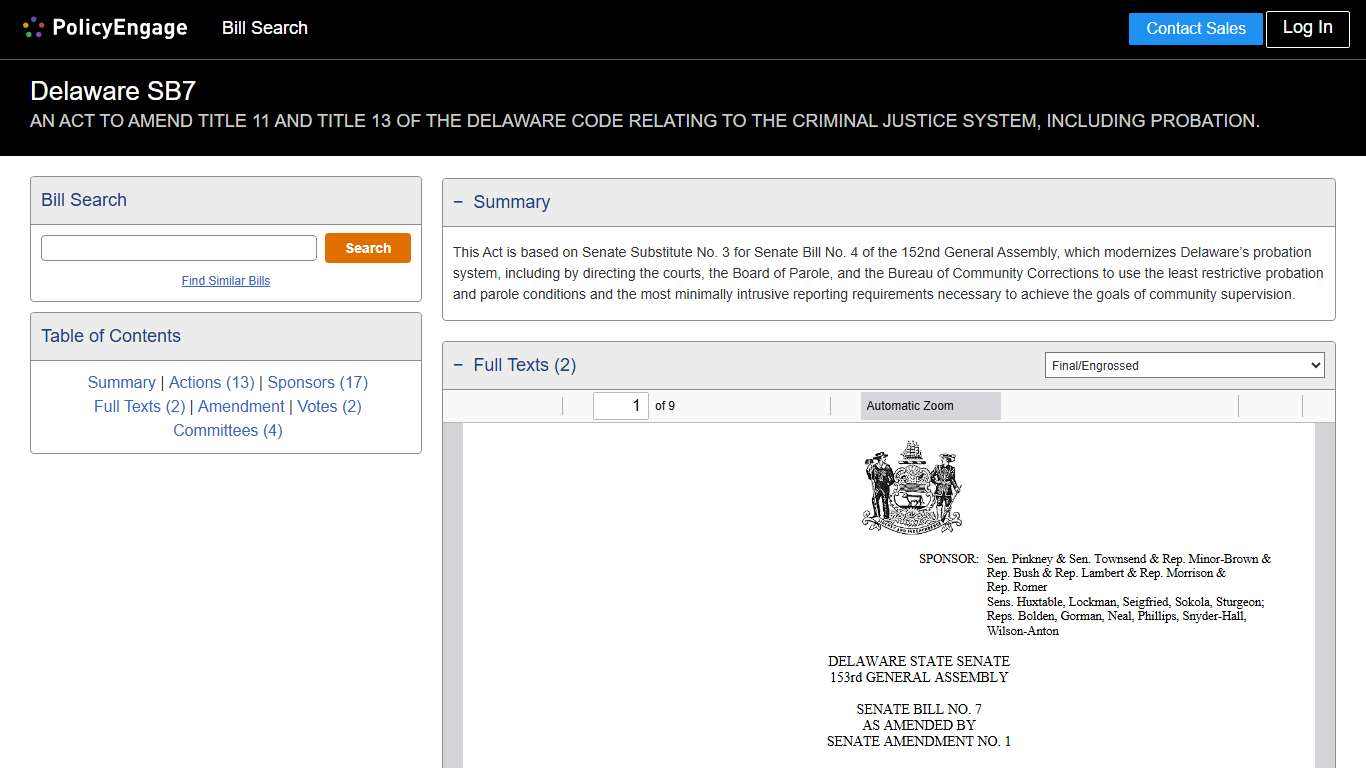The width and height of the screenshot is (1366, 768).
Task: Open the Sponsors (17) link
Action: click(x=317, y=382)
